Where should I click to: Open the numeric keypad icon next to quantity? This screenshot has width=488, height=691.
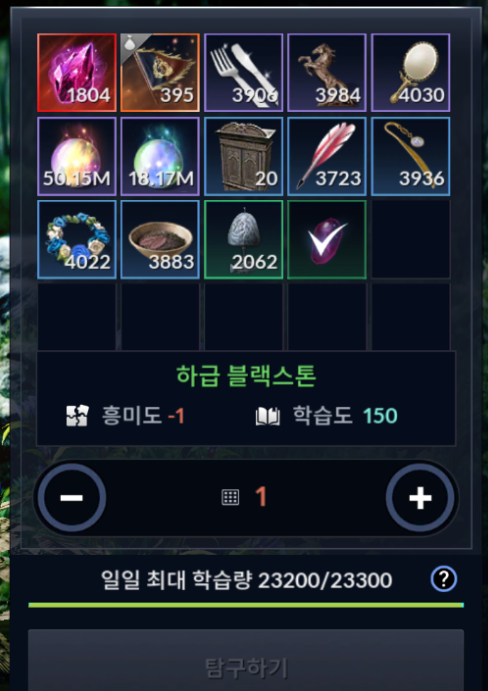pyautogui.click(x=230, y=497)
